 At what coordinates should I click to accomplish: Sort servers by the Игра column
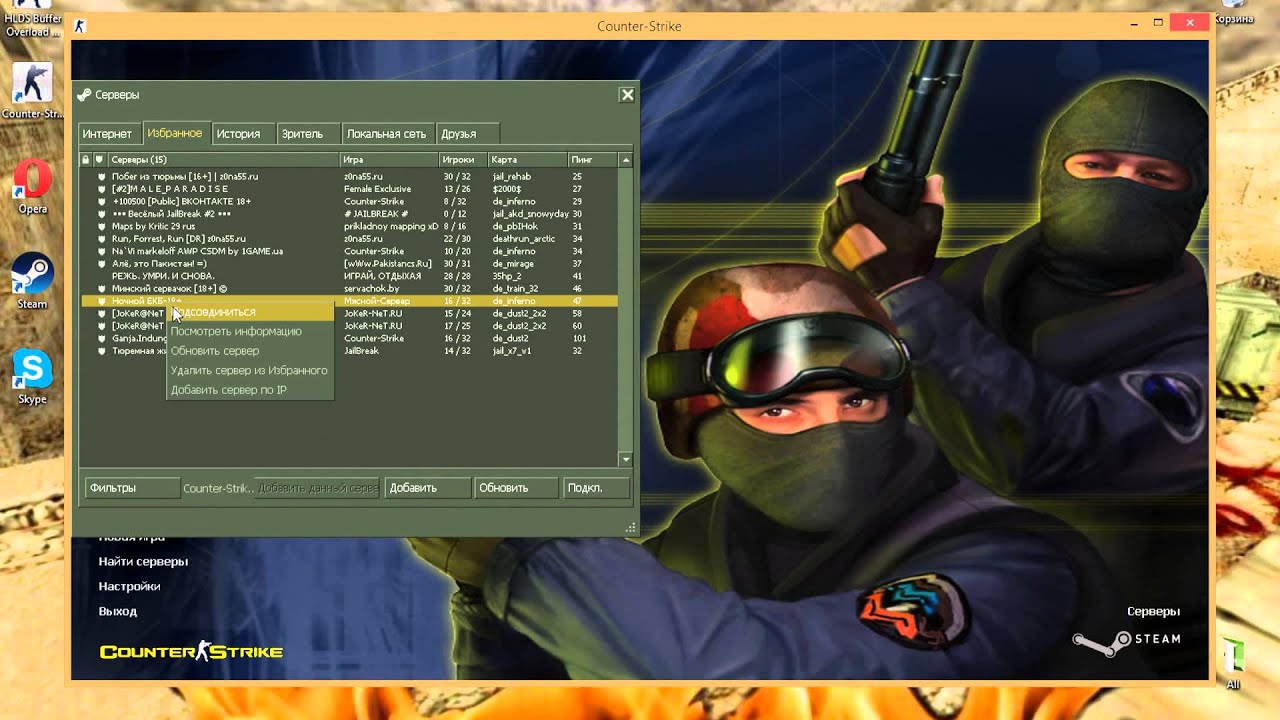point(390,160)
